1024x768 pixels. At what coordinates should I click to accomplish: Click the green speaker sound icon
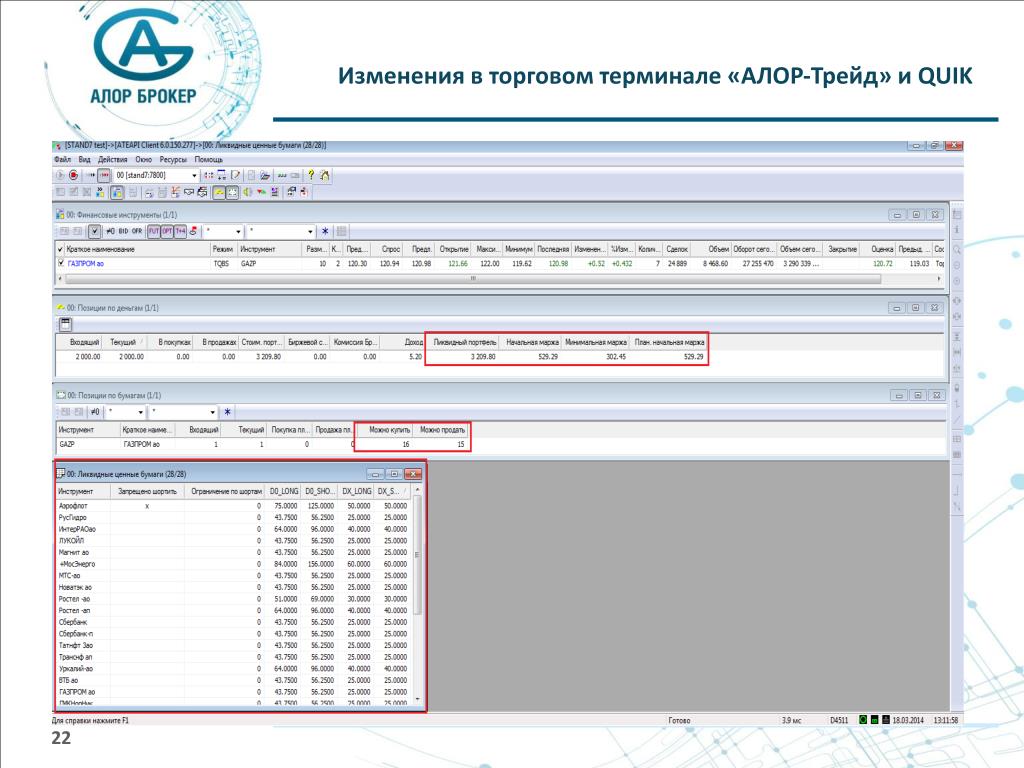pos(248,192)
